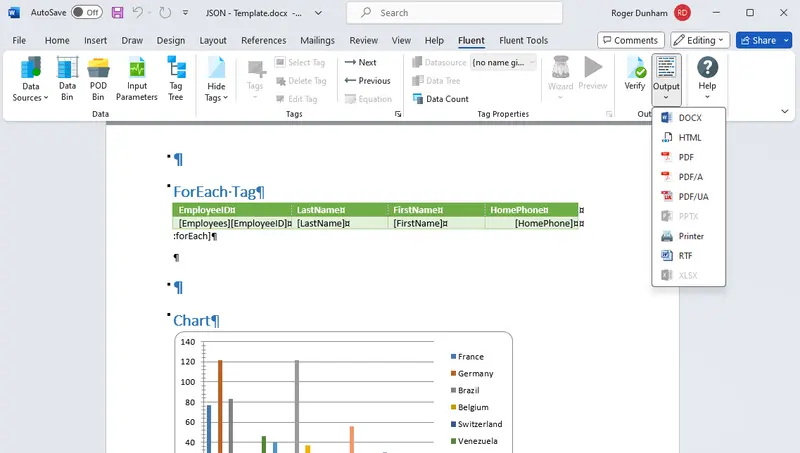Screen dimensions: 800x453
Task: Click the Chart heading
Action: pos(194,320)
